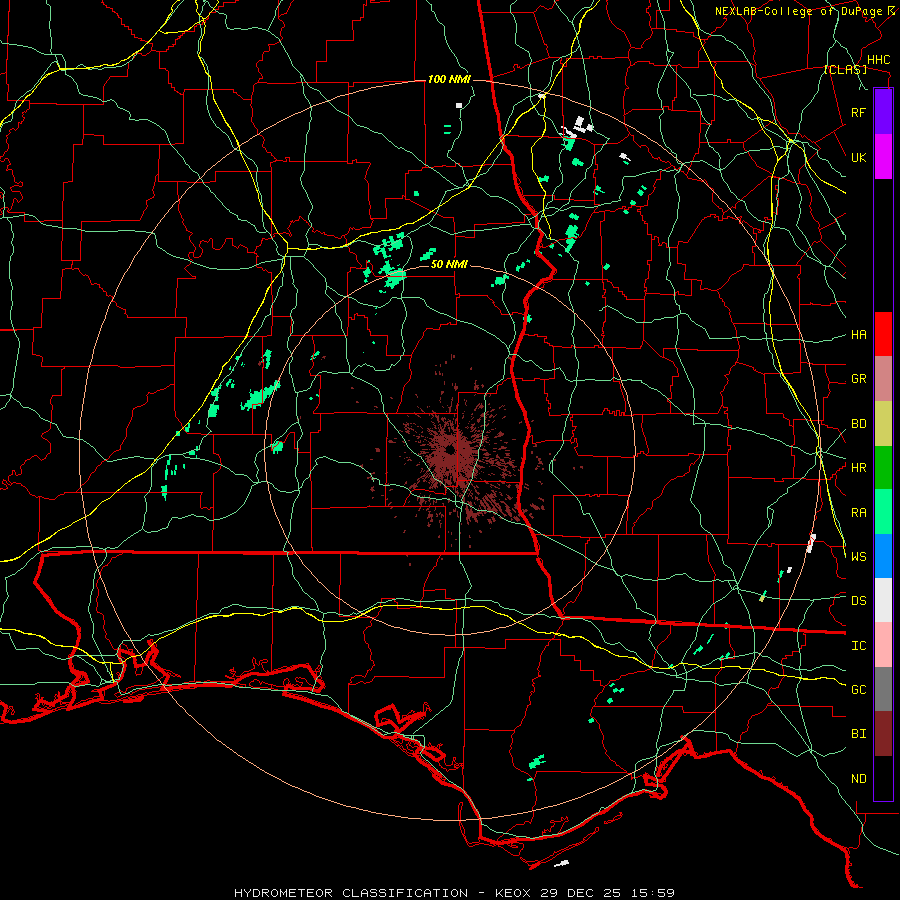
Task: Click the UK legend label
Action: 858,157
